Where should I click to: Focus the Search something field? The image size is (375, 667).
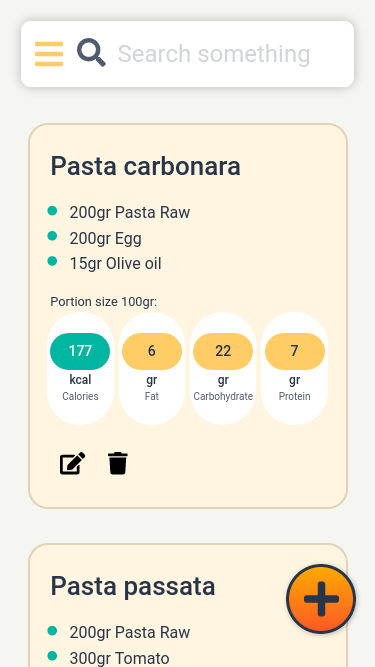coord(230,54)
